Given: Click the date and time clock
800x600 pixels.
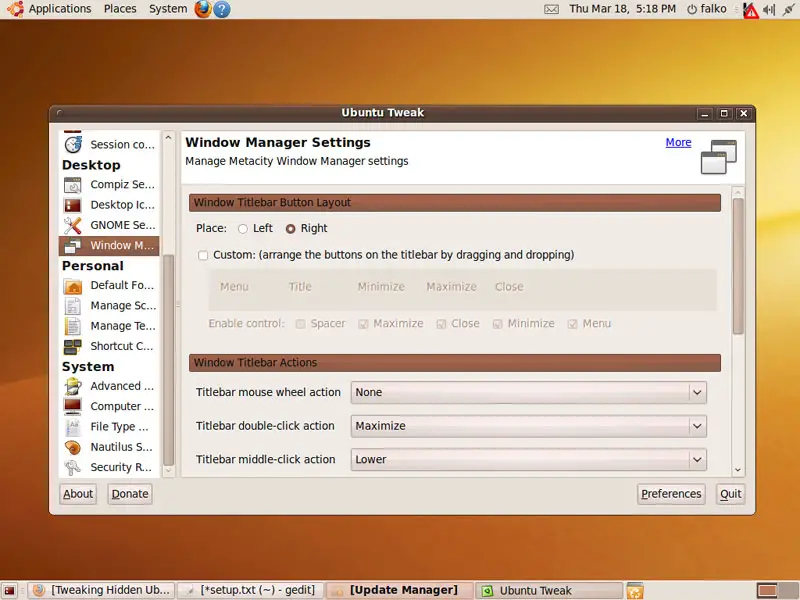Looking at the screenshot, I should (622, 9).
